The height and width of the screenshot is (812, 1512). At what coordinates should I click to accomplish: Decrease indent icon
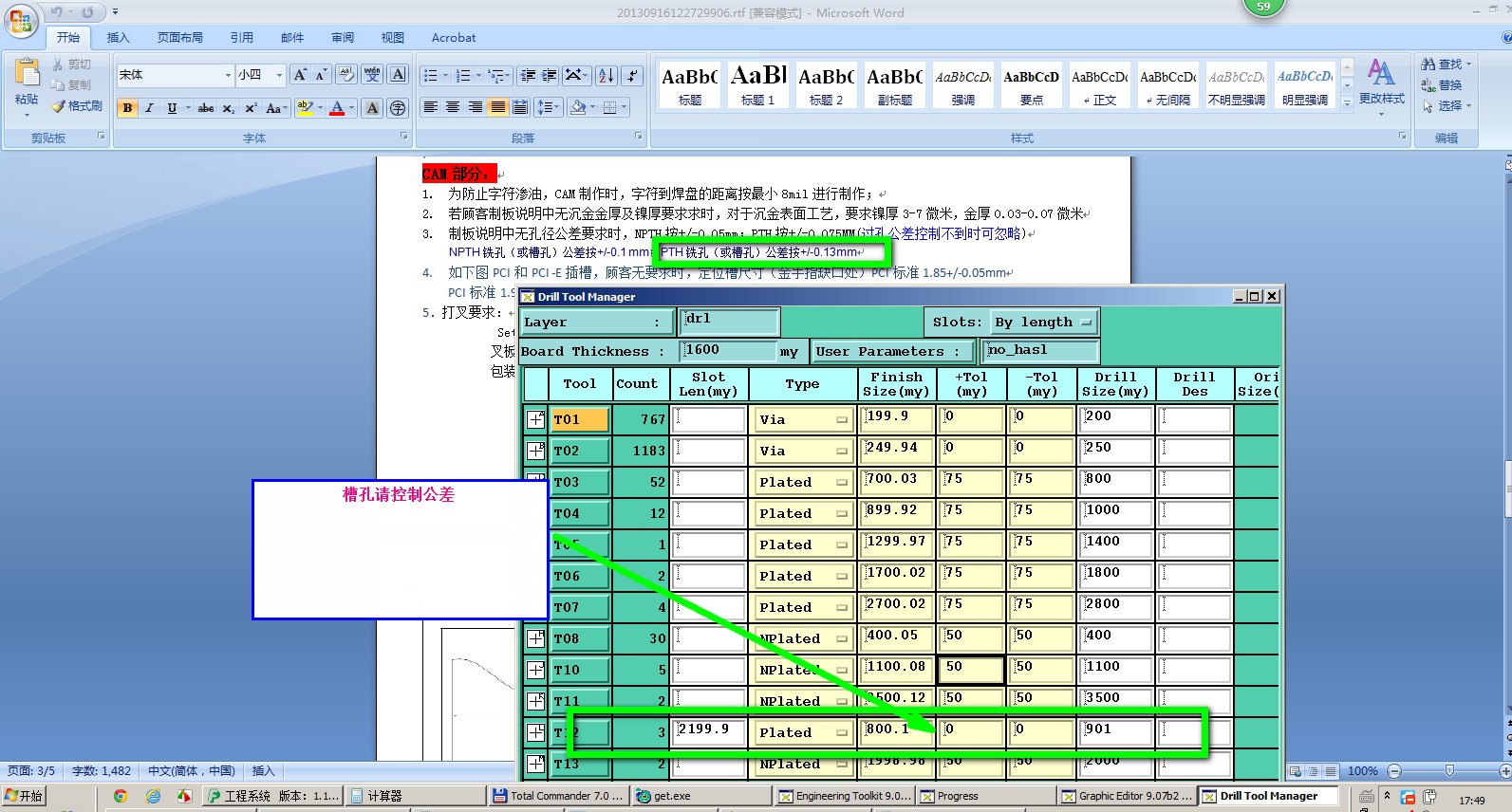[528, 76]
